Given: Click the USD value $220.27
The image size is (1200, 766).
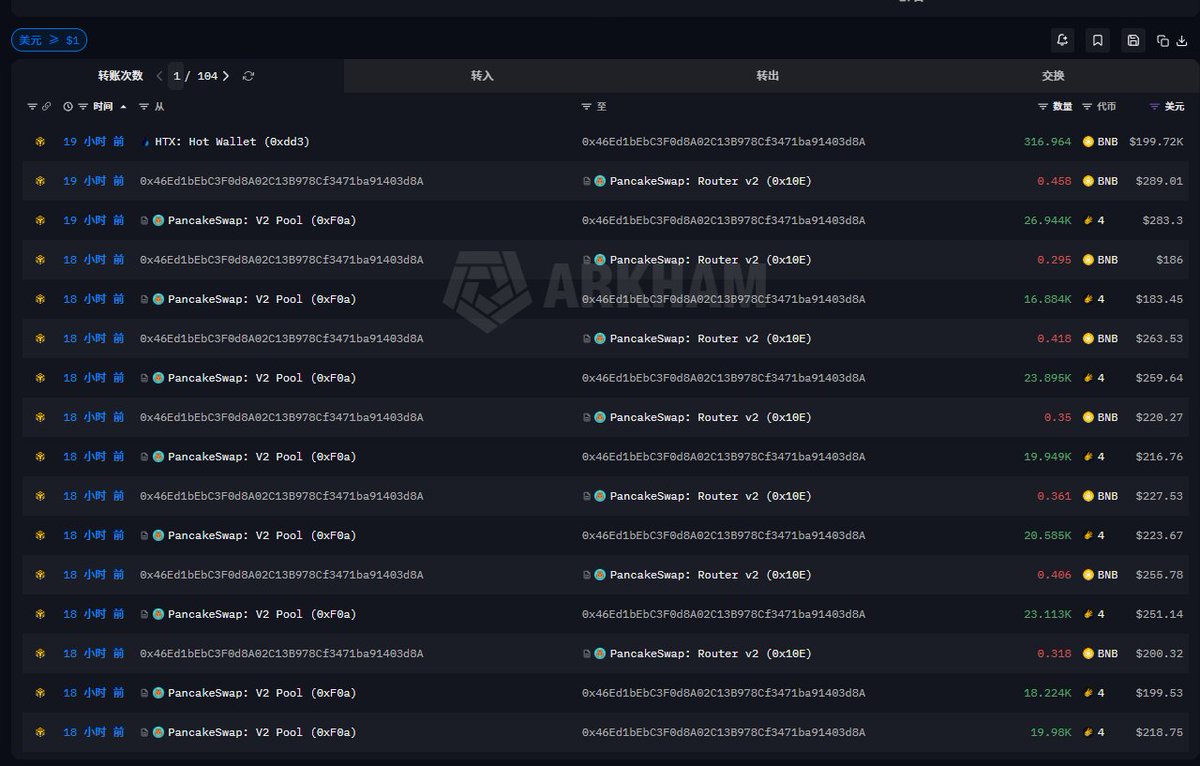Looking at the screenshot, I should coord(1159,418).
